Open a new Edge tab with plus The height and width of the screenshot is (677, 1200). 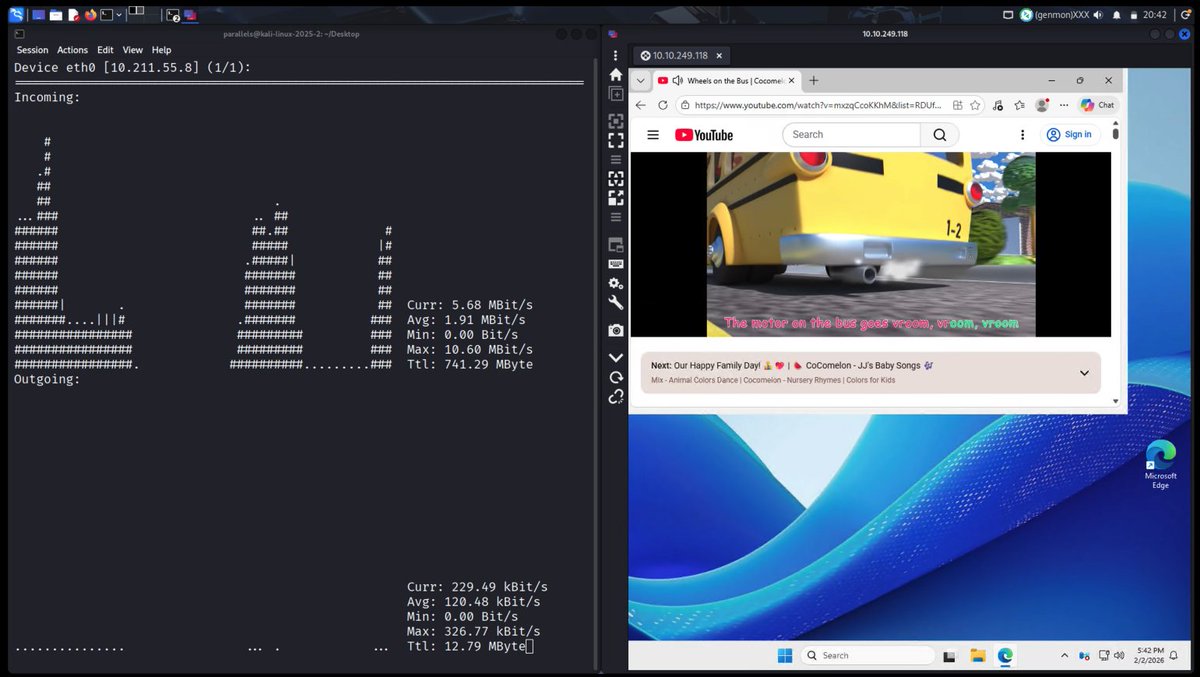pyautogui.click(x=814, y=80)
